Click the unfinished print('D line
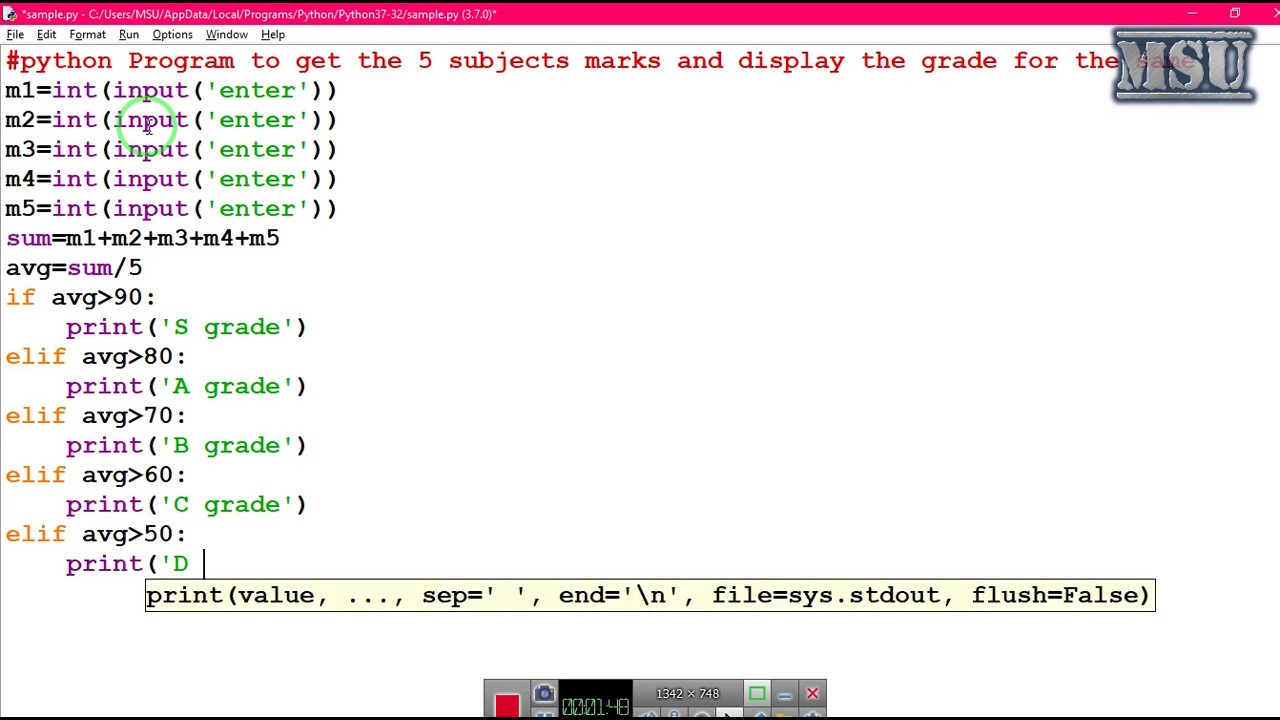 pos(127,564)
